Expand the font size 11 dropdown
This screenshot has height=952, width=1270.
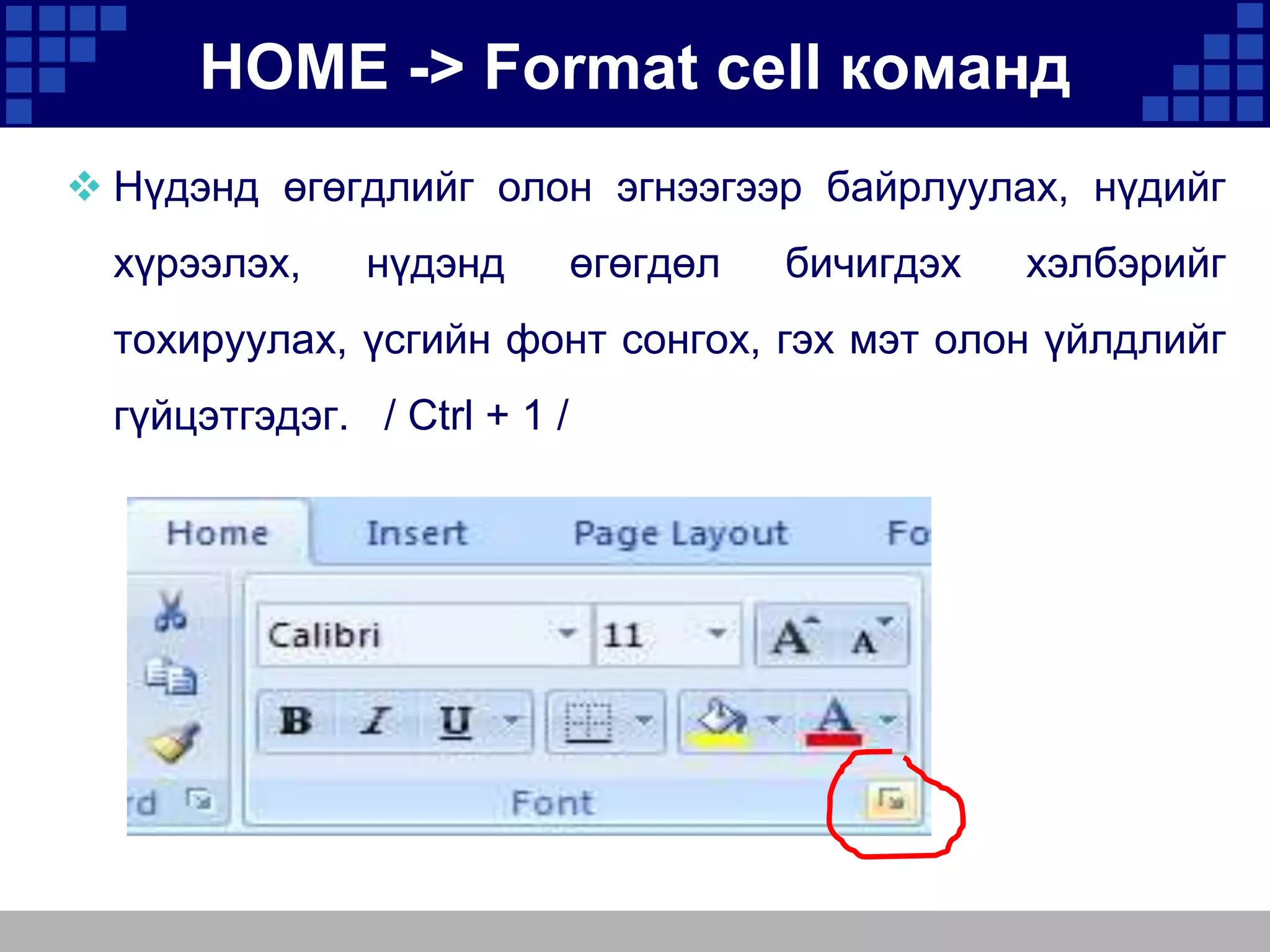(717, 633)
